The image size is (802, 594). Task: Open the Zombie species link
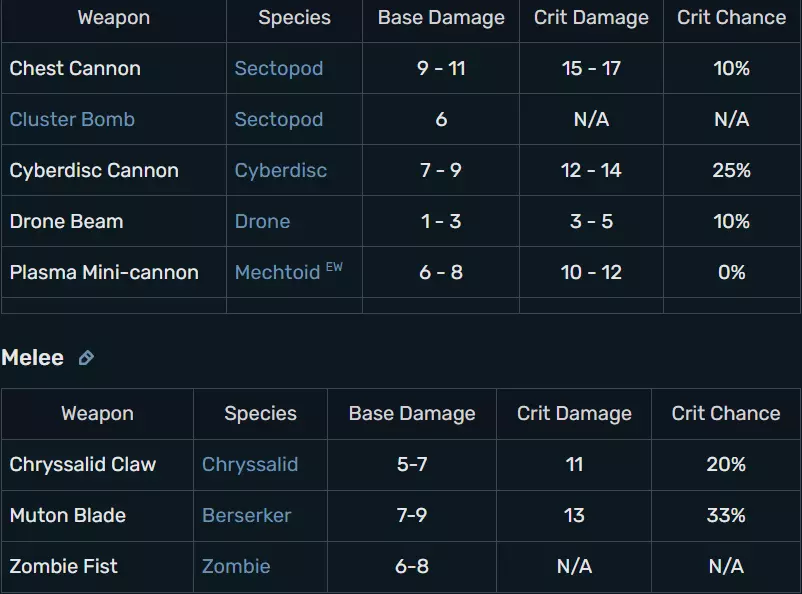point(236,567)
